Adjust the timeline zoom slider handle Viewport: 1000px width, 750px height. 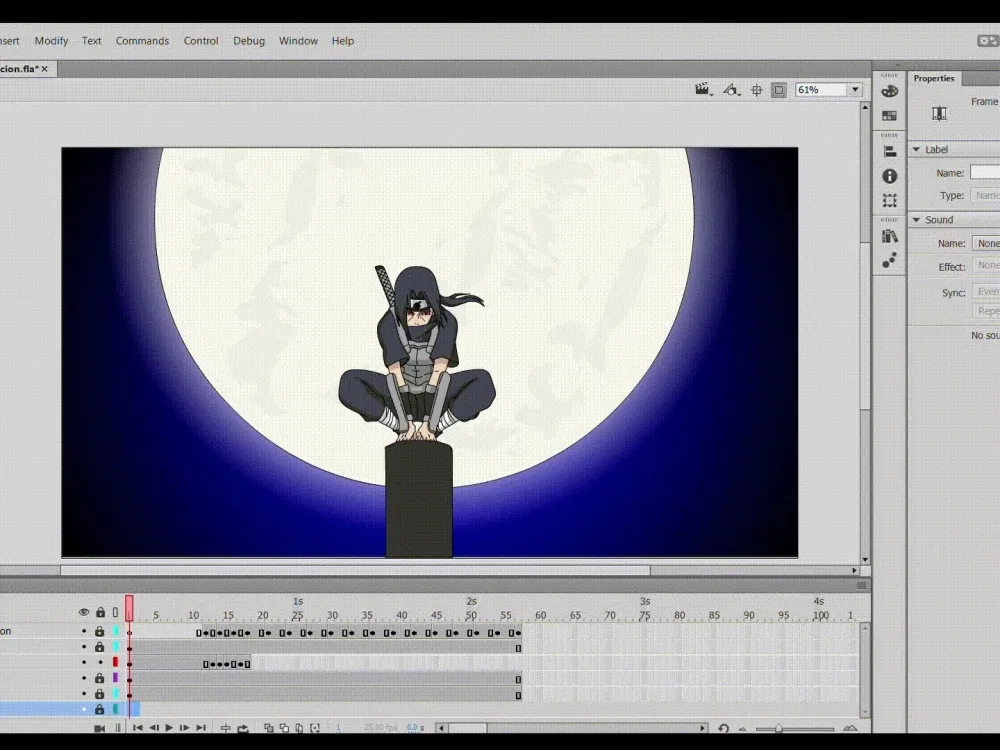(779, 728)
